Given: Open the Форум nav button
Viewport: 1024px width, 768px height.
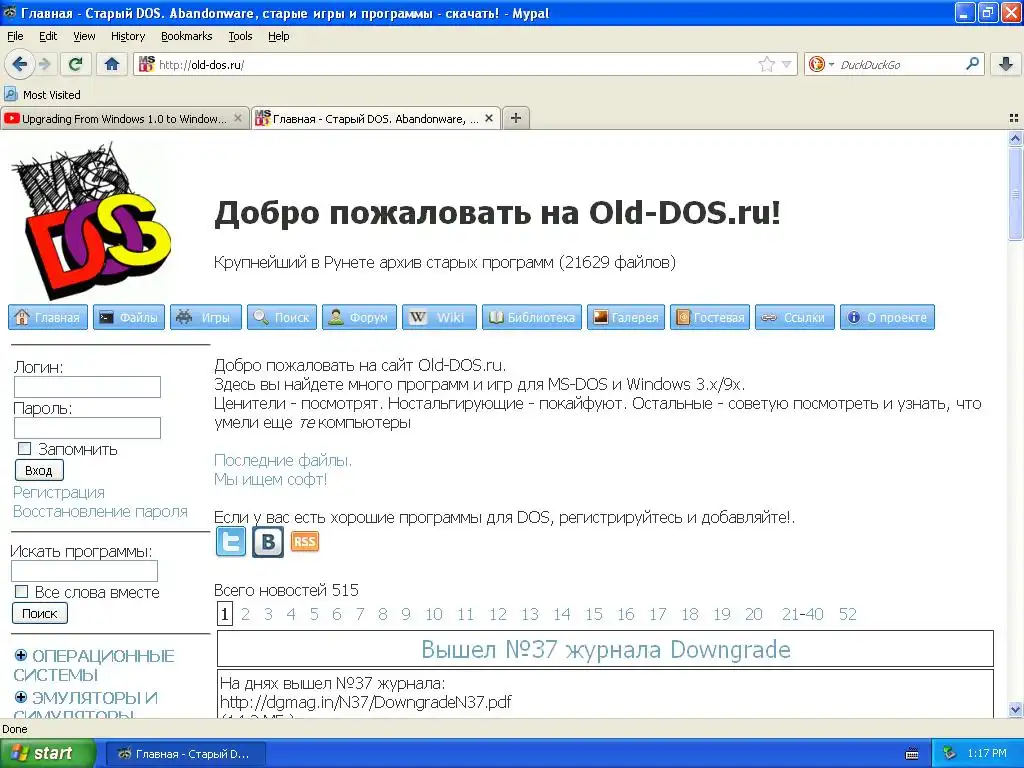Looking at the screenshot, I should point(359,317).
